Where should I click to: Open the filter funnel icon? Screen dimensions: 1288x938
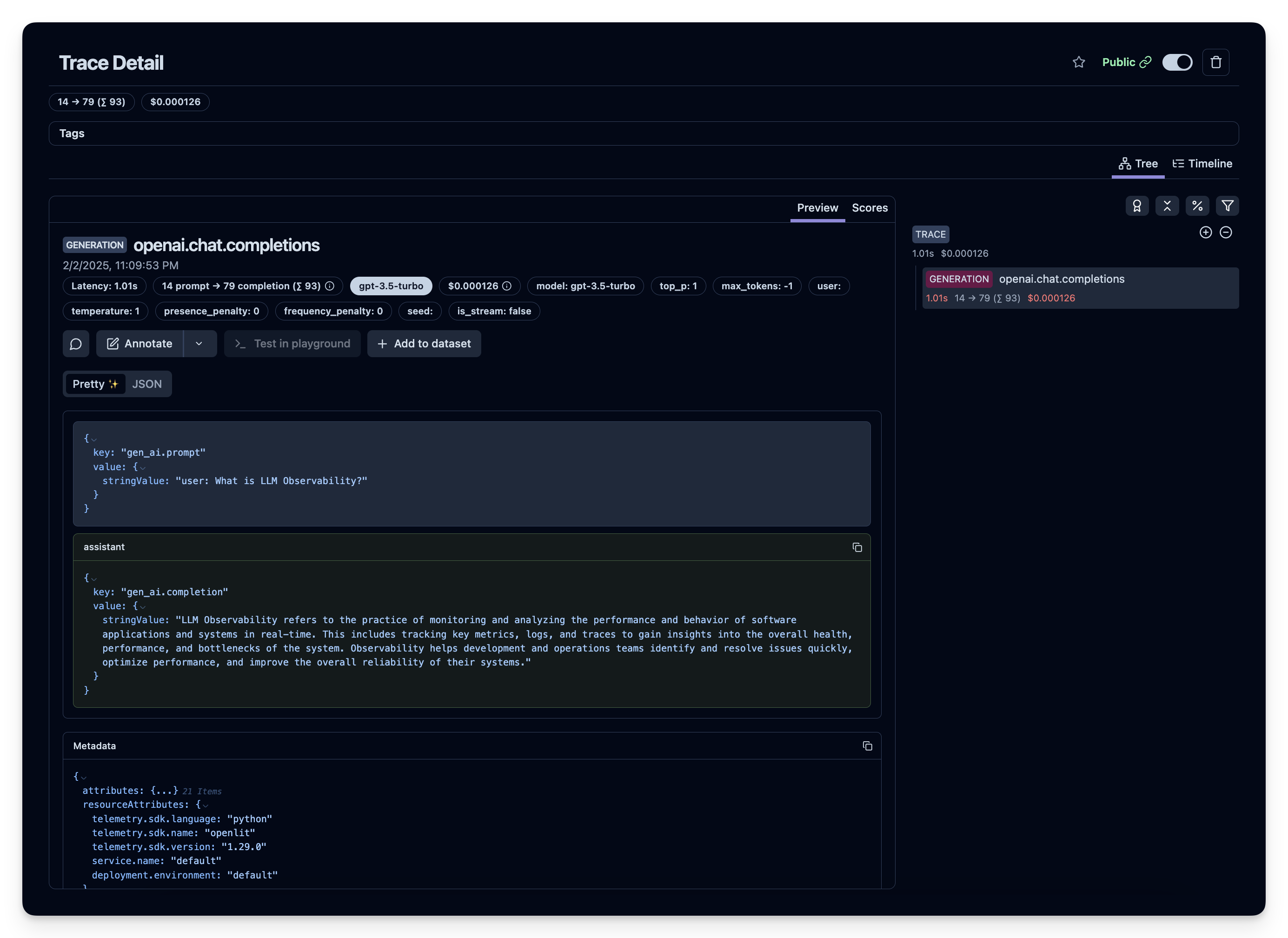click(1227, 206)
